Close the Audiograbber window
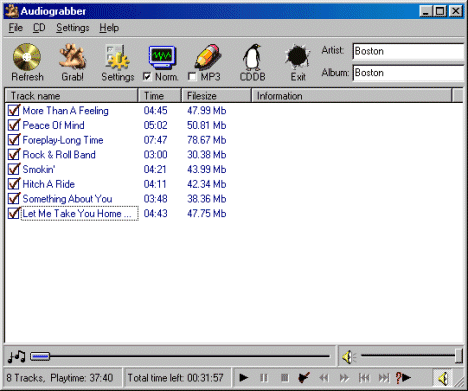This screenshot has height=391, width=468. 455,11
